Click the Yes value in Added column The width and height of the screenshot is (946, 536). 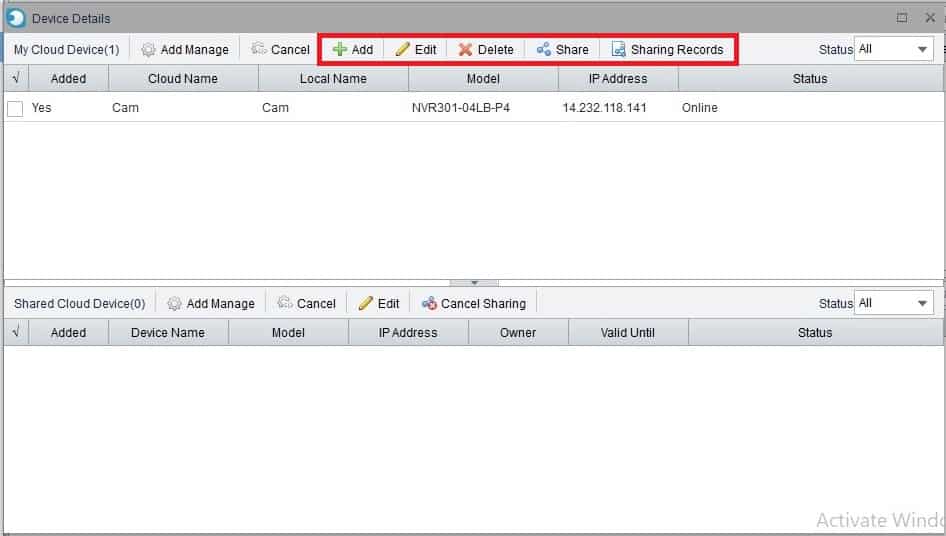pyautogui.click(x=42, y=108)
